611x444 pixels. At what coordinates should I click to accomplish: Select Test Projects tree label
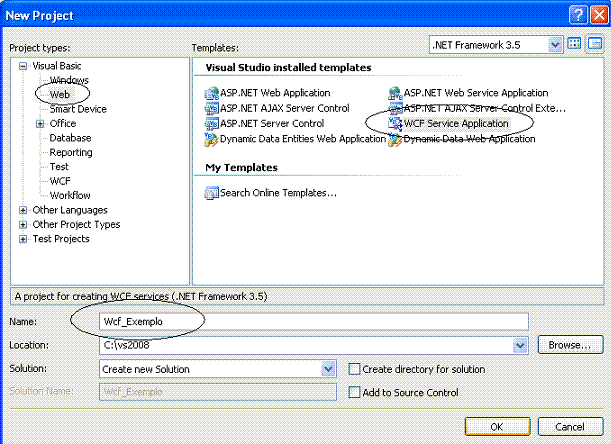pyautogui.click(x=61, y=239)
